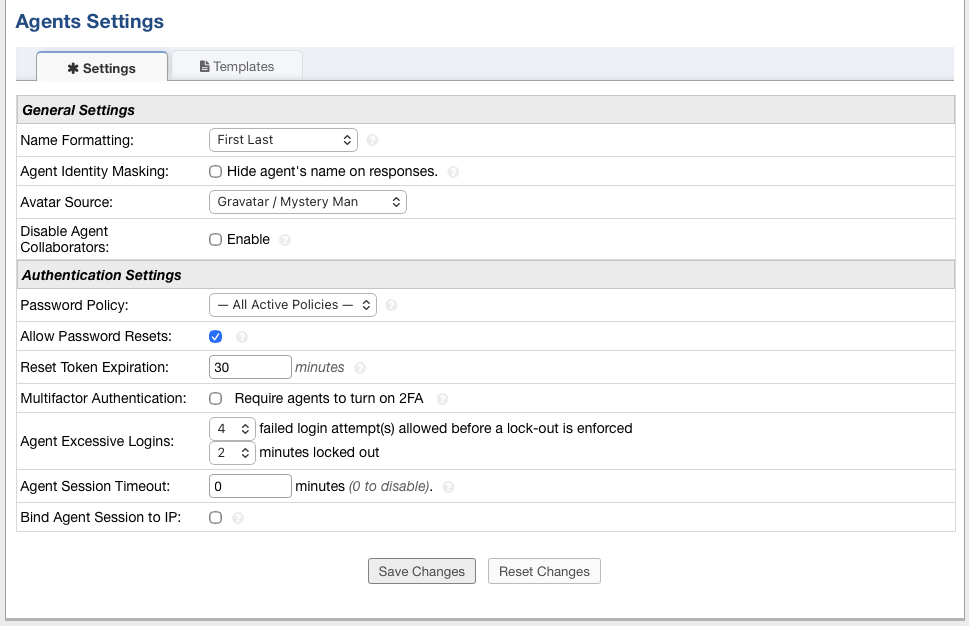The width and height of the screenshot is (969, 626).
Task: Click help icon next to Bind Agent Session to IP
Action: (x=238, y=518)
